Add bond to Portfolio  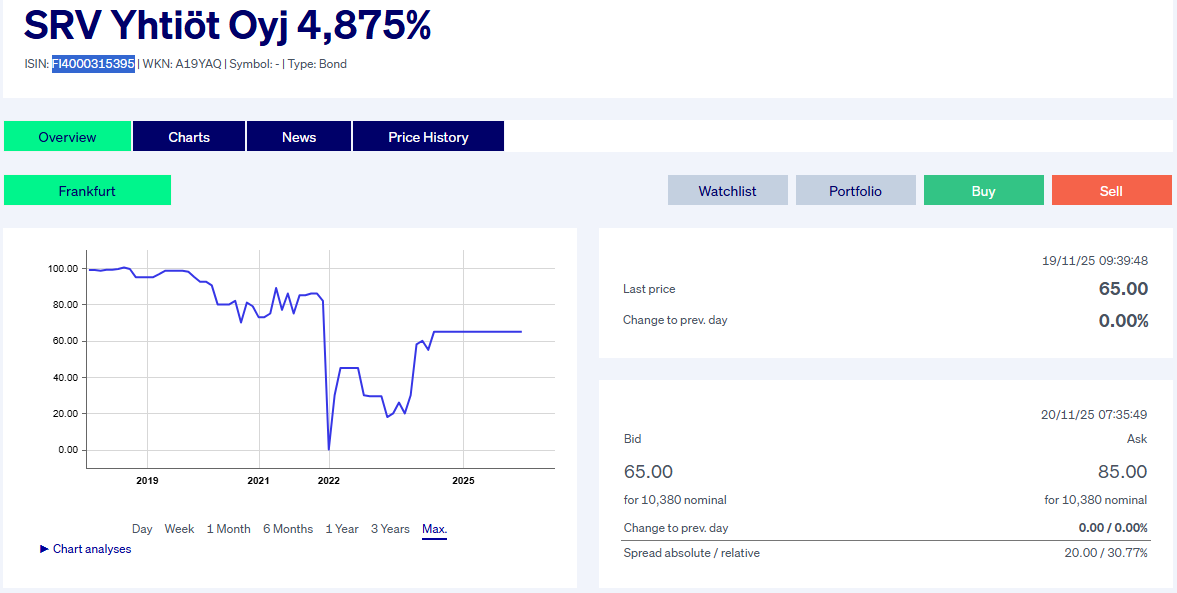pos(855,190)
